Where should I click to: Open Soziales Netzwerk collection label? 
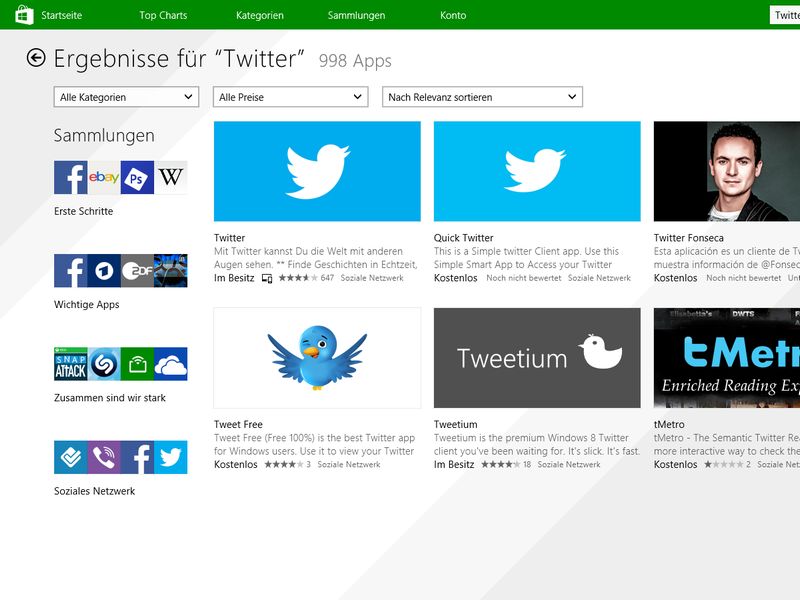[94, 491]
